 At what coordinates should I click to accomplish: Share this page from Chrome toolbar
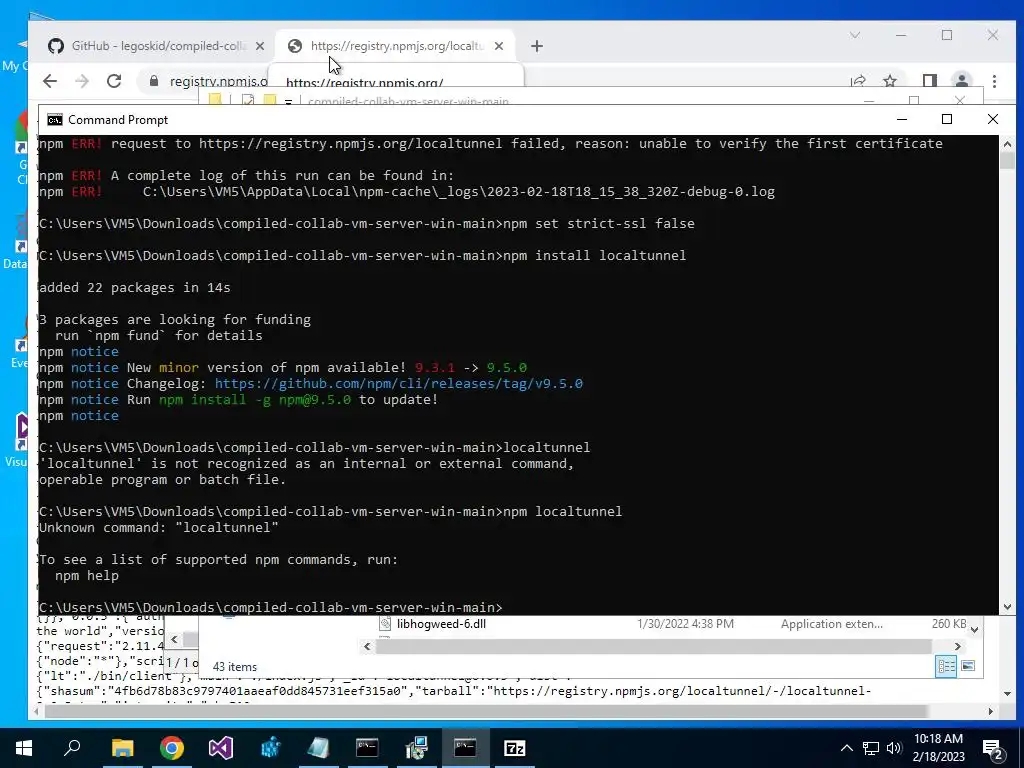click(x=858, y=81)
